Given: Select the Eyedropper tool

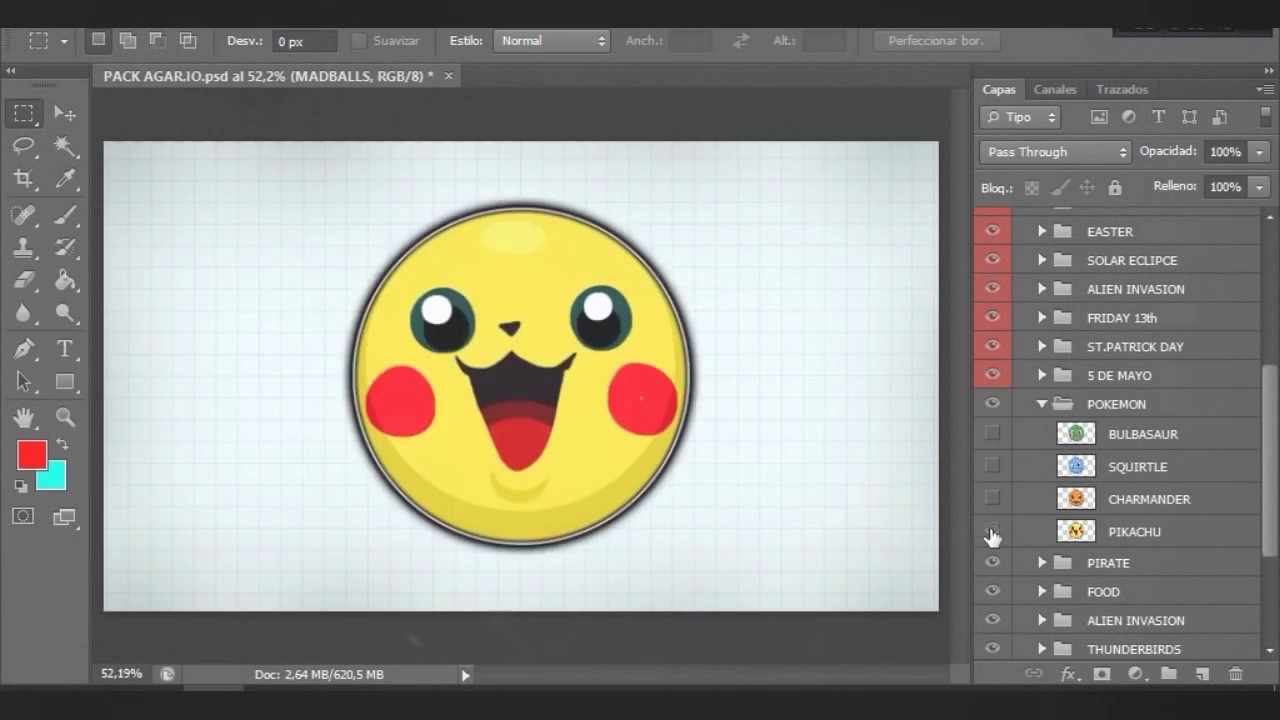Looking at the screenshot, I should tap(65, 179).
